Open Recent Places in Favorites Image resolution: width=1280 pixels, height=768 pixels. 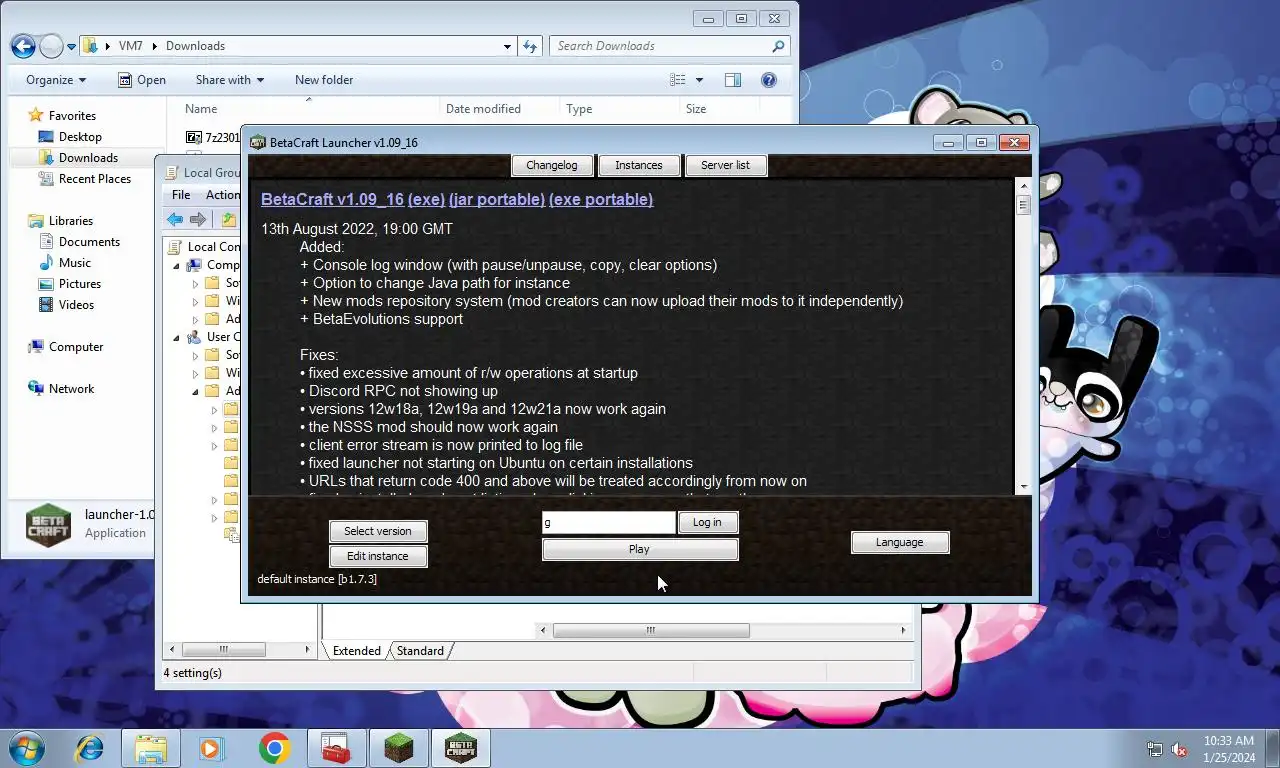coord(84,179)
